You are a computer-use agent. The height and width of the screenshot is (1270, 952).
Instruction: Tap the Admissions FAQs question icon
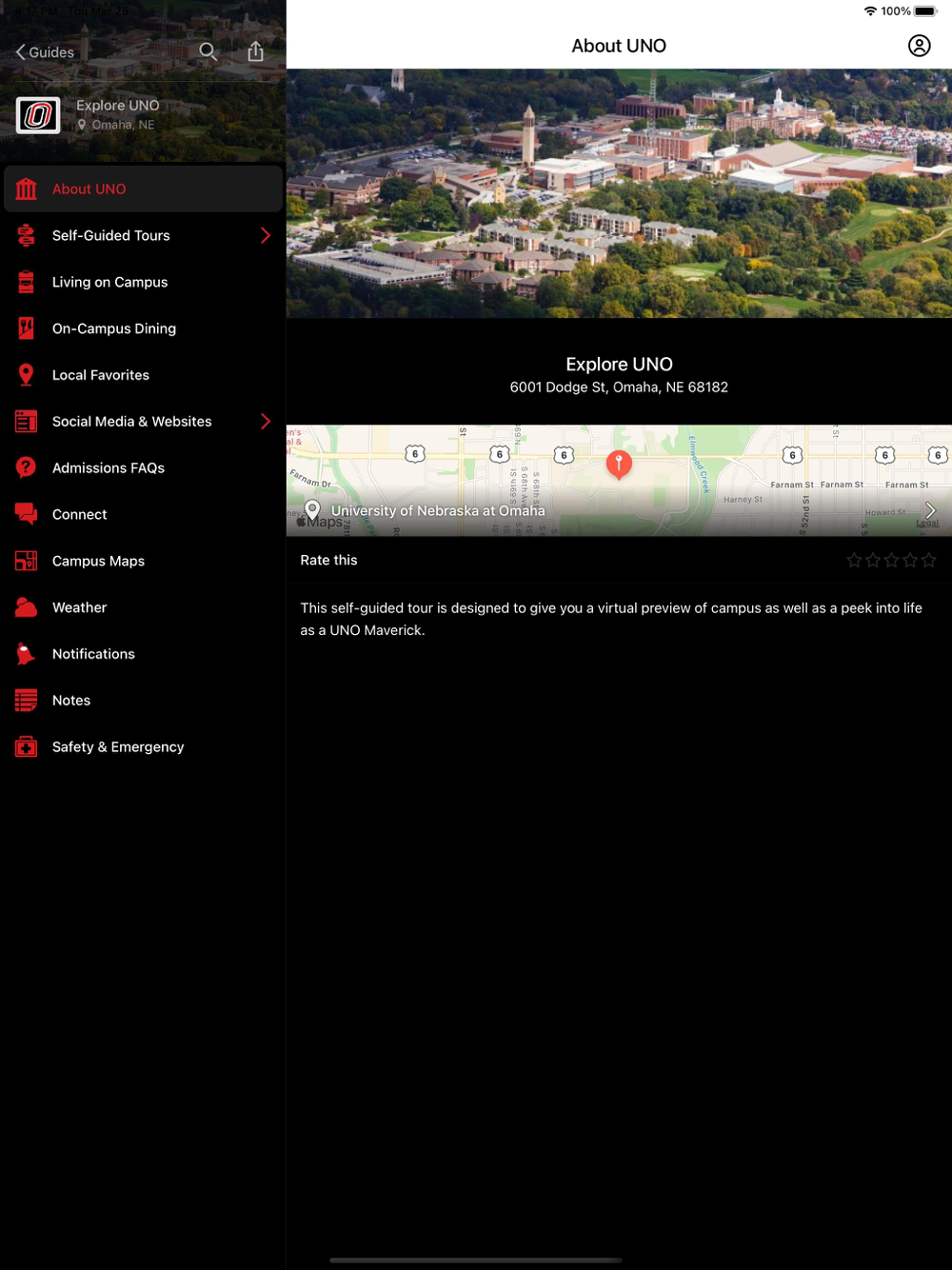27,467
